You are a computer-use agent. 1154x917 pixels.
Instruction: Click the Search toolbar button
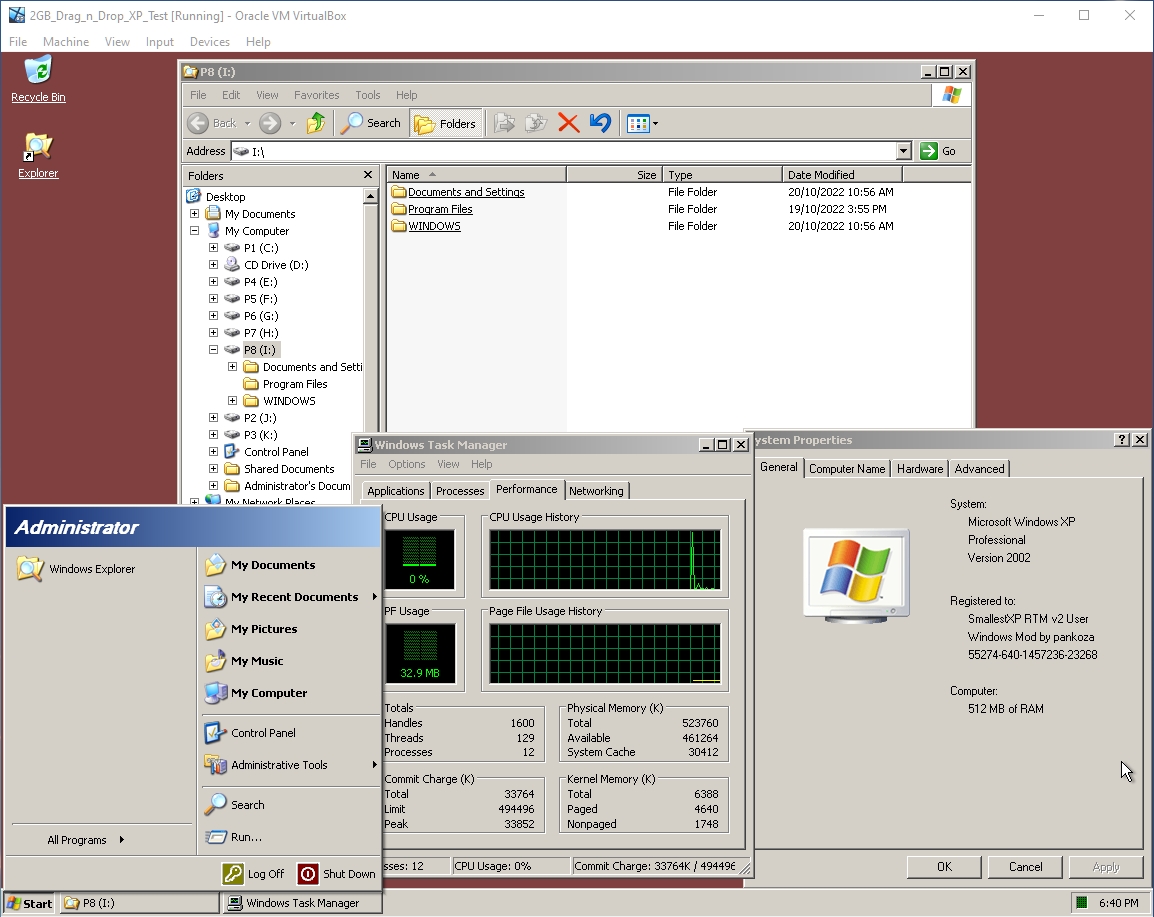[372, 123]
